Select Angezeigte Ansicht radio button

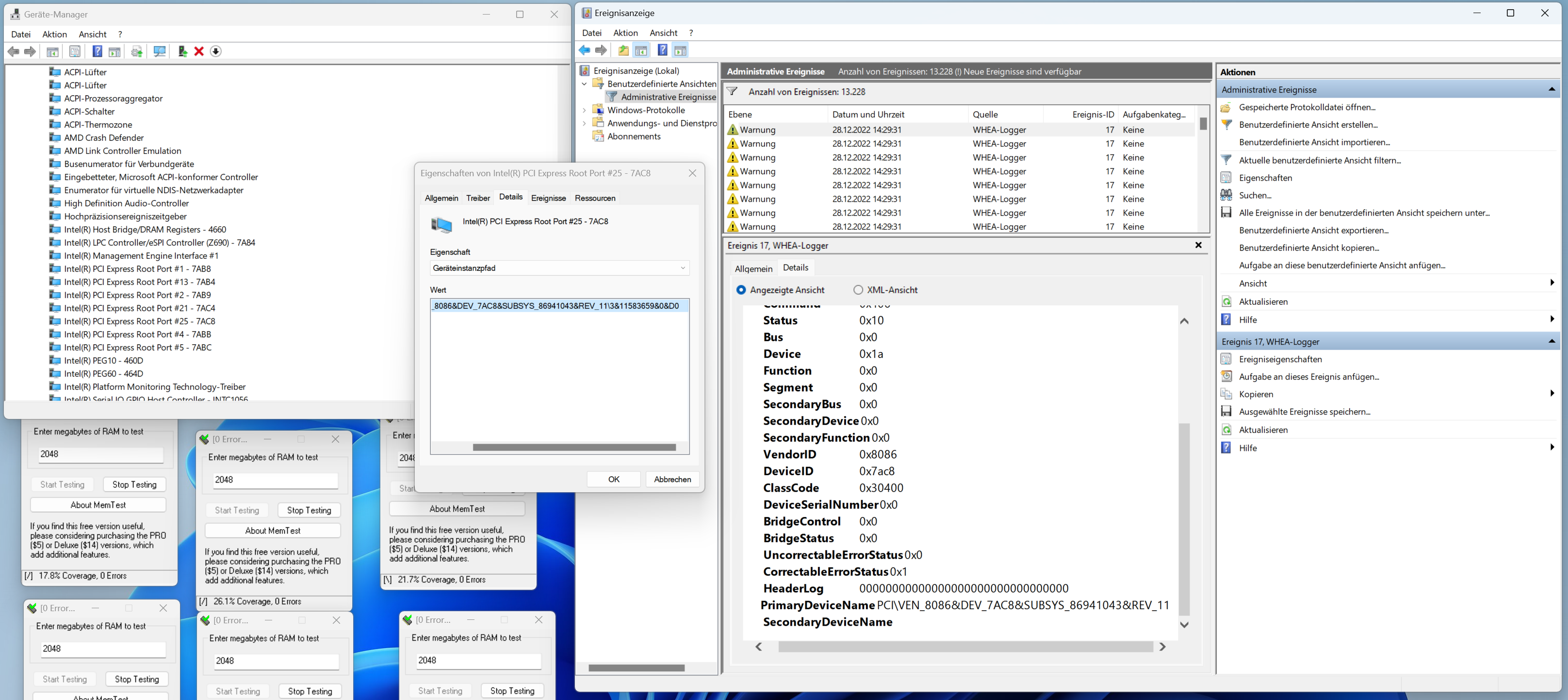point(741,290)
